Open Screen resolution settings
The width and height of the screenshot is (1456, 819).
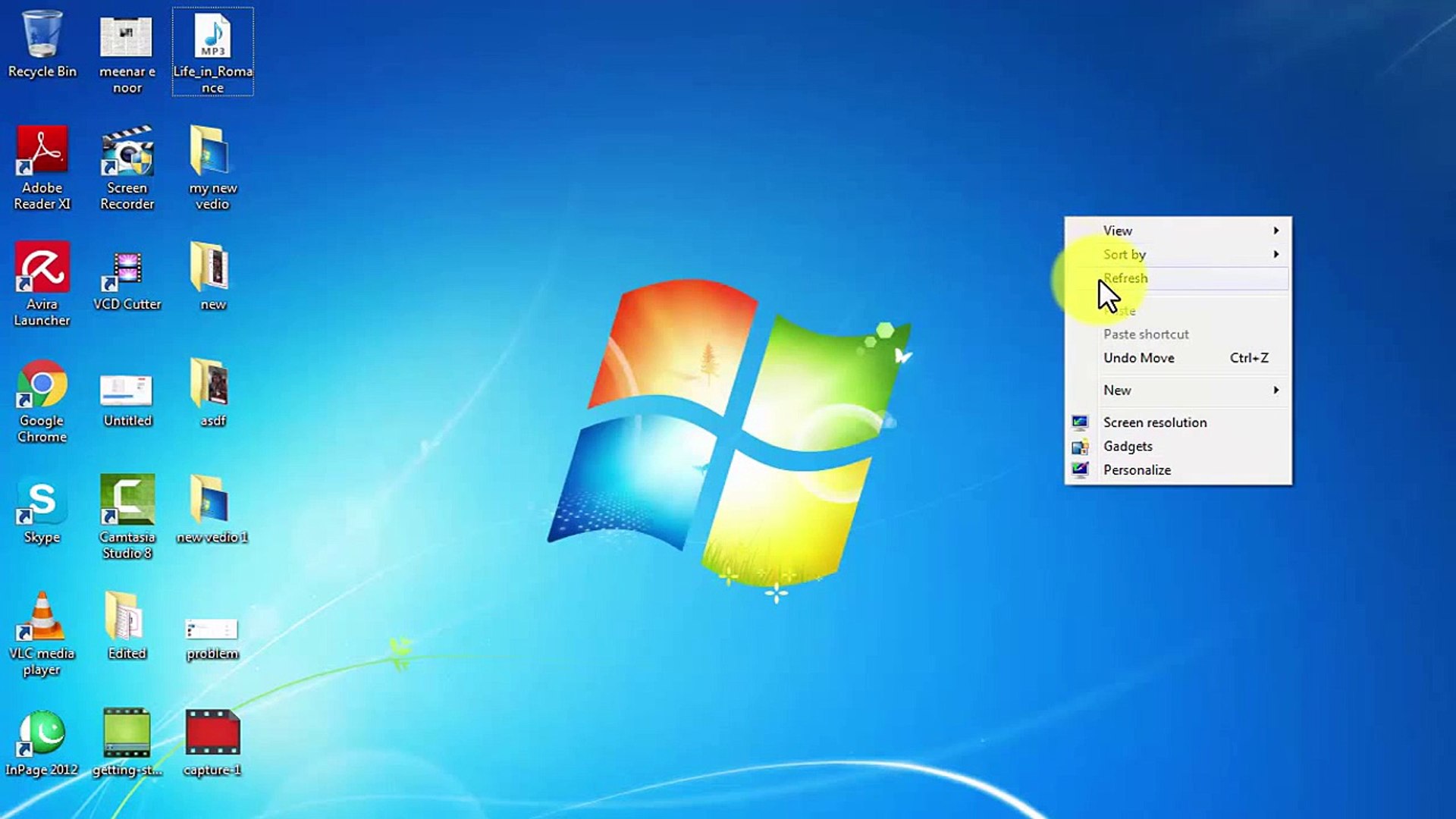(x=1153, y=422)
